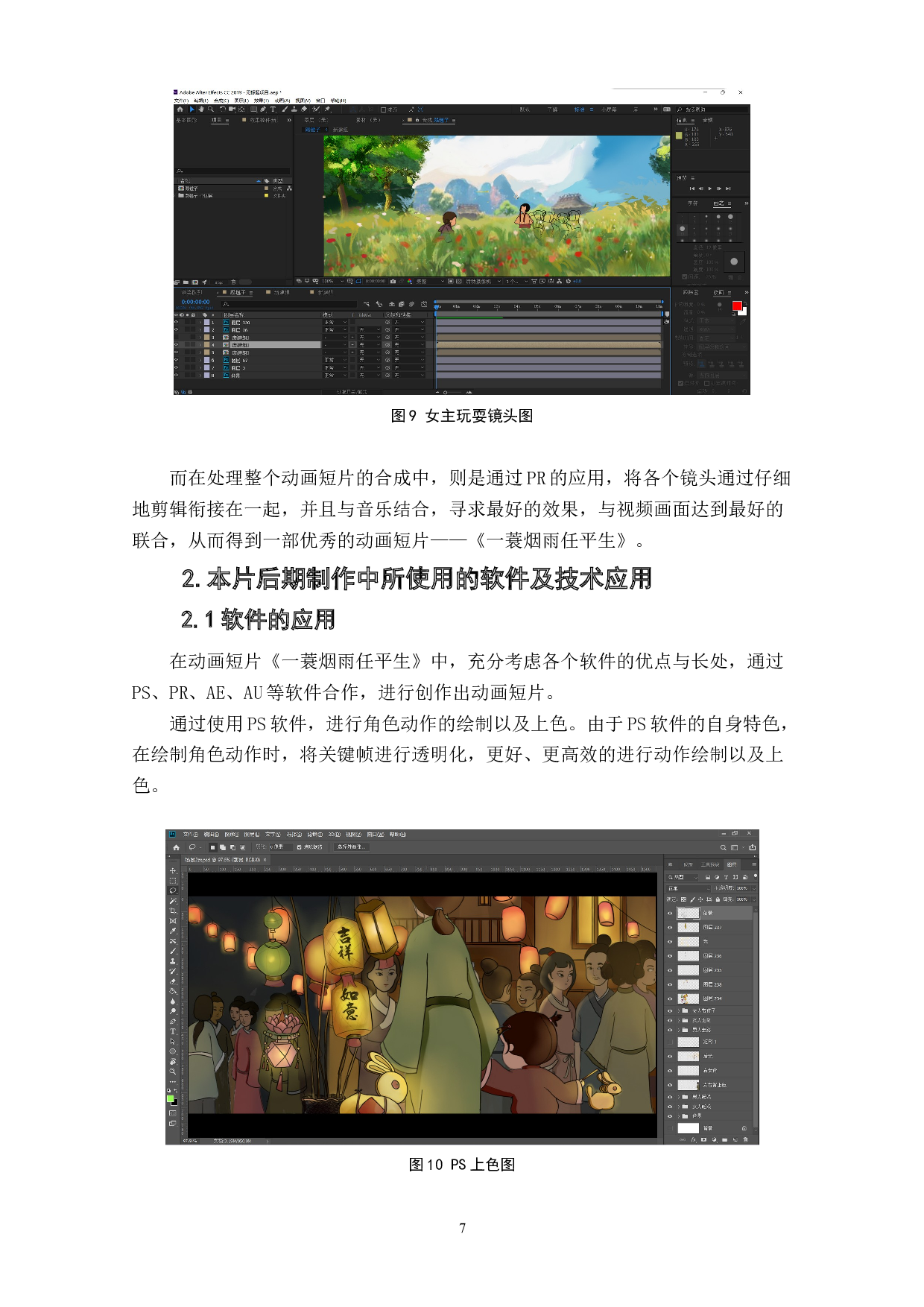Select the Move tool in Photoshop toolbar
The height and width of the screenshot is (1307, 924).
click(x=173, y=870)
